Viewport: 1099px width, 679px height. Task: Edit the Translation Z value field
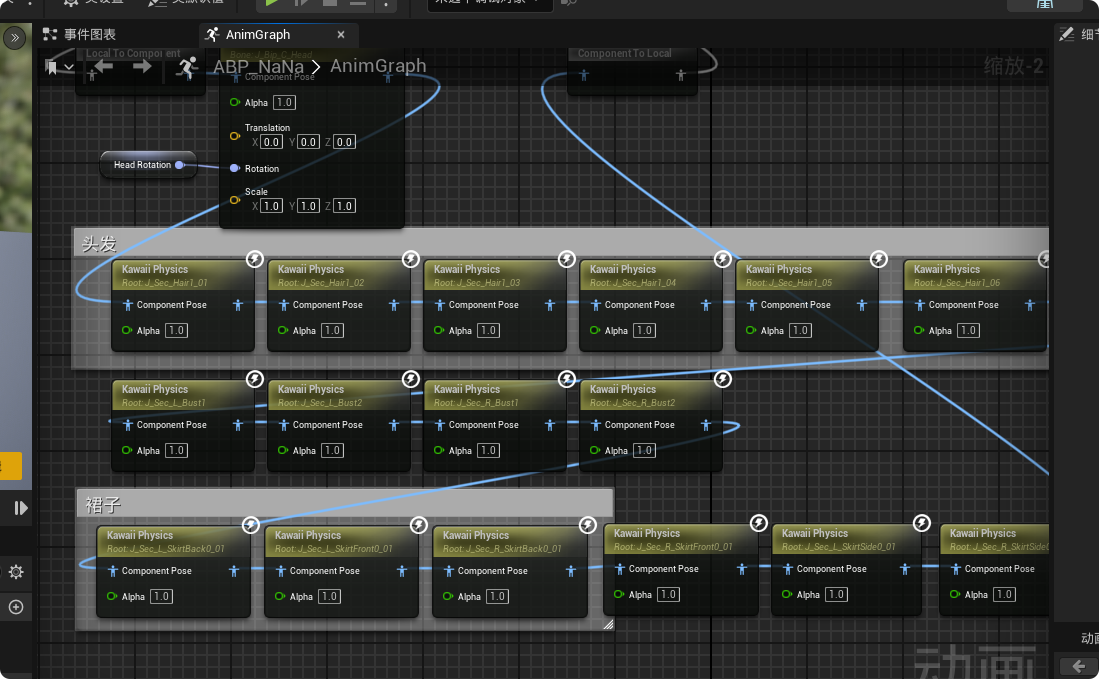344,142
